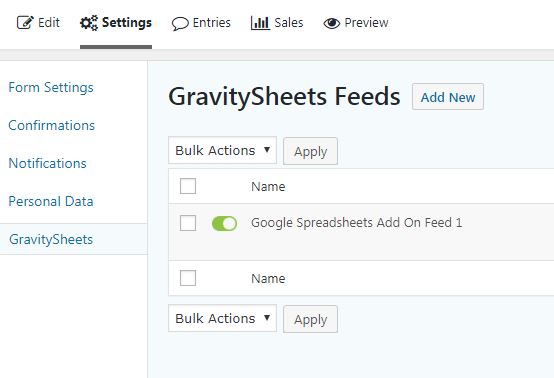
Task: Open the Google Spreadsheets Add On Feed 1 entry
Action: point(356,223)
